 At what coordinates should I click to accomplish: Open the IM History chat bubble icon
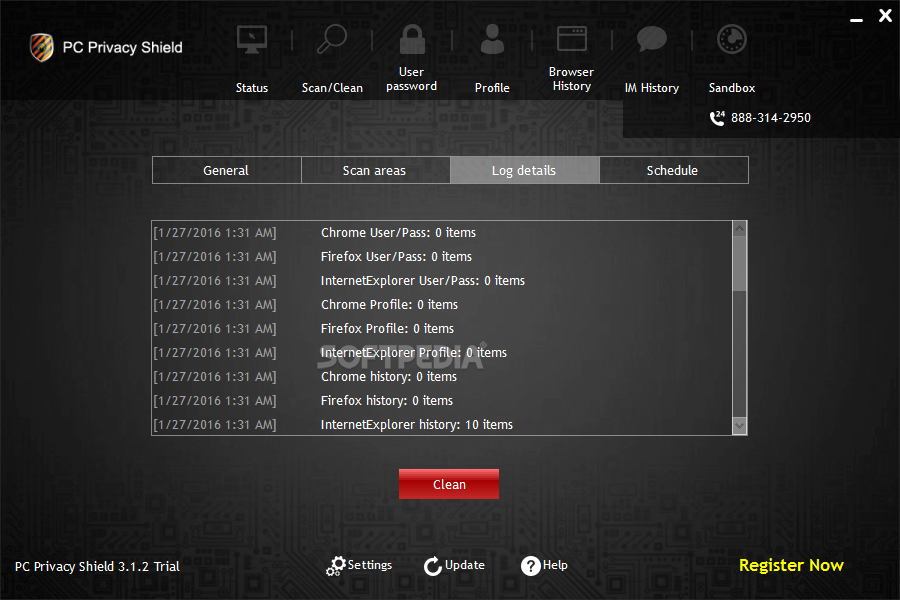pyautogui.click(x=651, y=39)
